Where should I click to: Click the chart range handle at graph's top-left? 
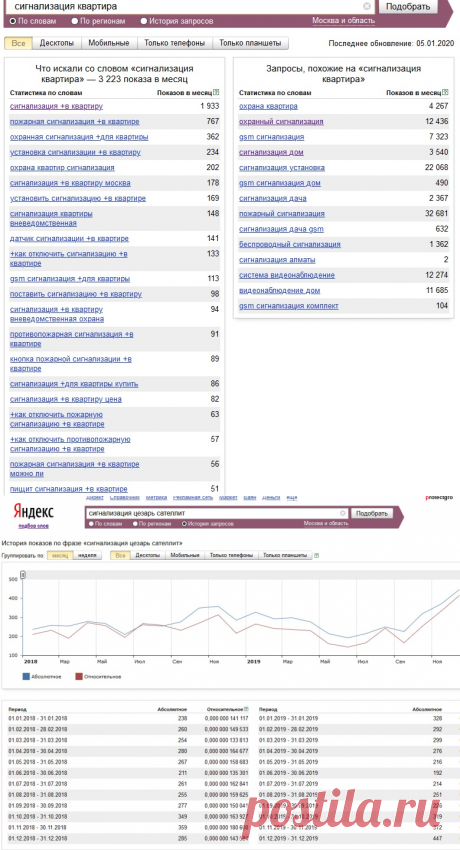(x=23, y=575)
